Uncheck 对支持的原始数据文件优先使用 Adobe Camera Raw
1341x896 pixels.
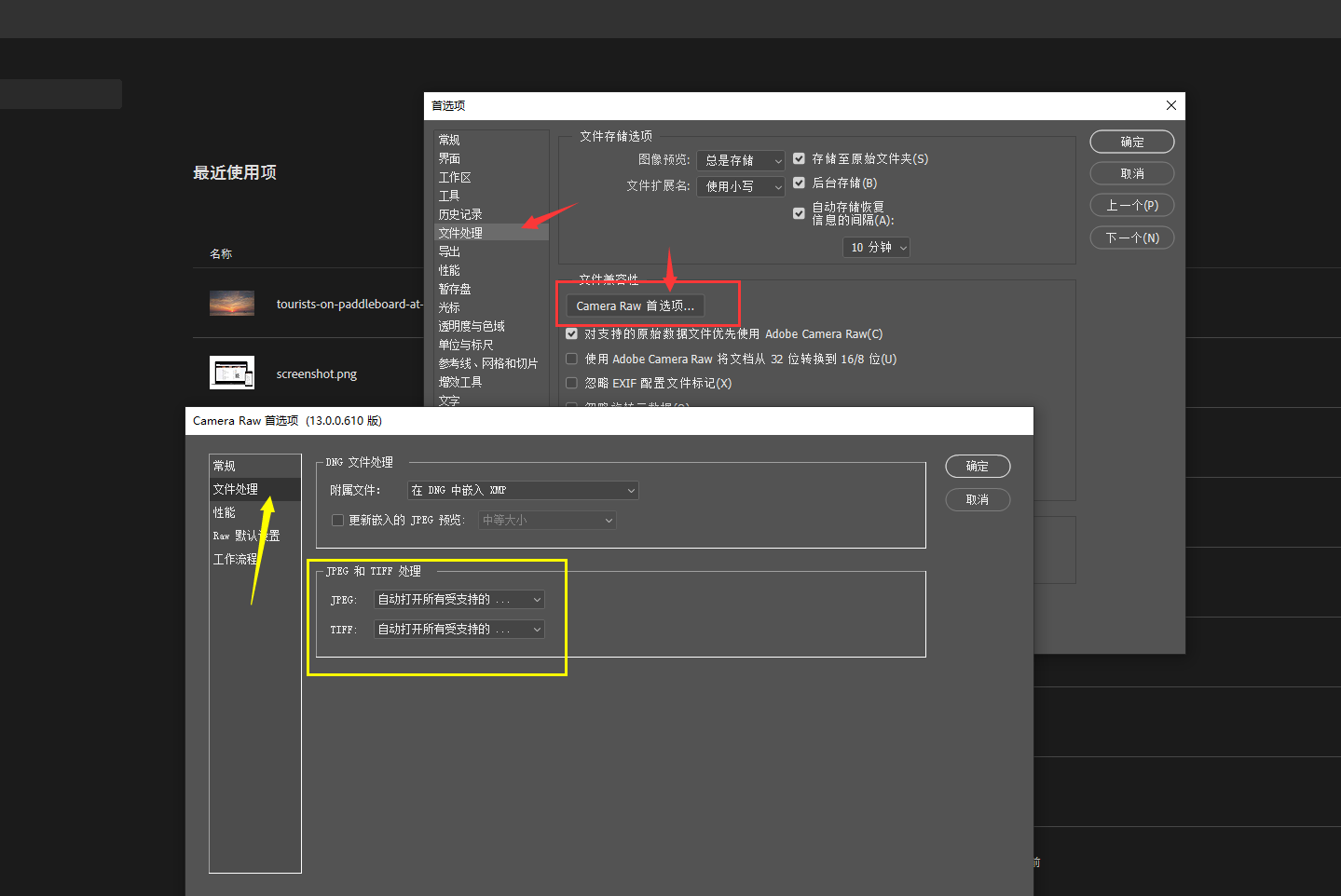click(x=571, y=333)
